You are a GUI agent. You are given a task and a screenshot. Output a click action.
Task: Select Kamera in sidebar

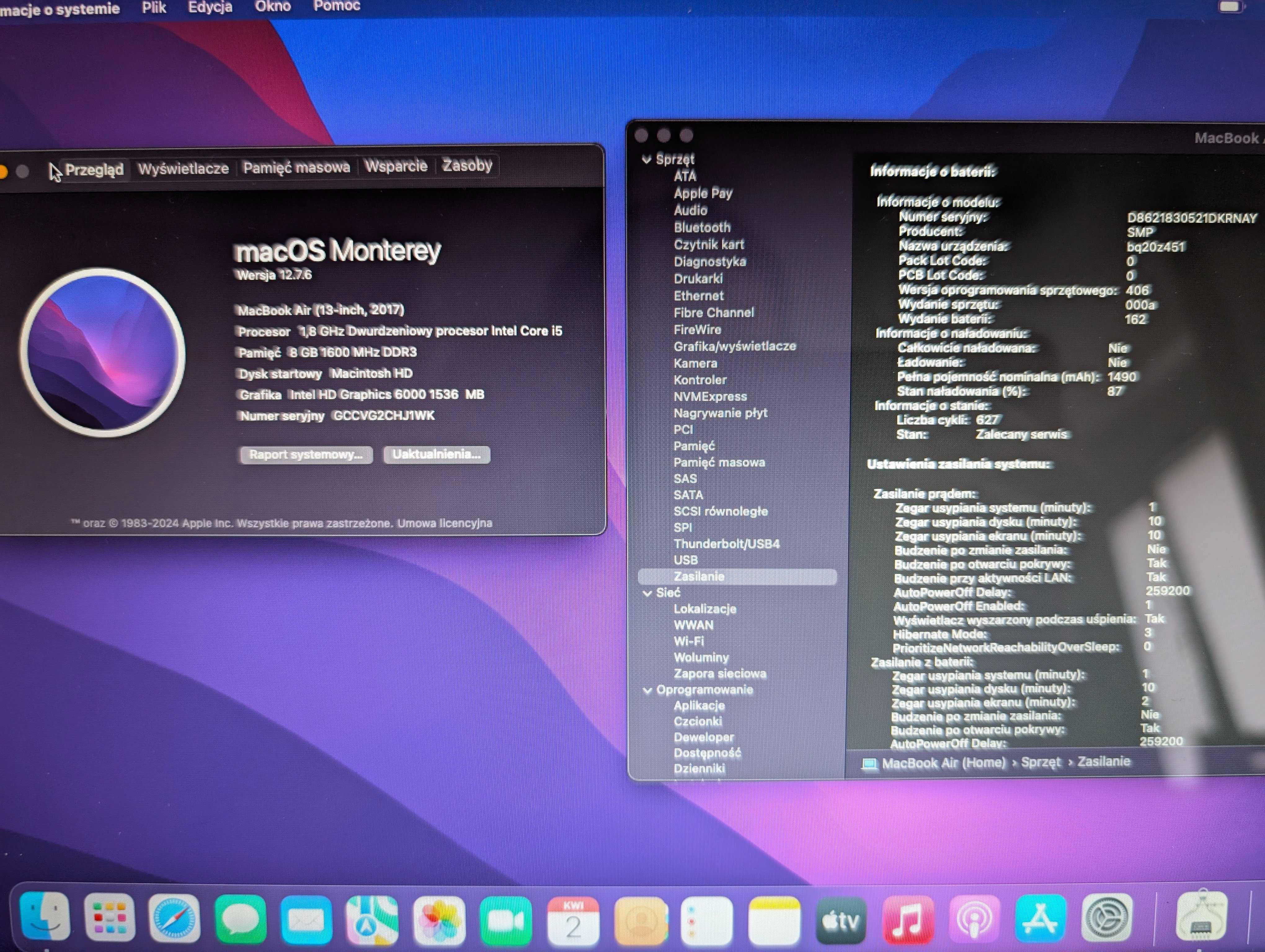click(695, 364)
